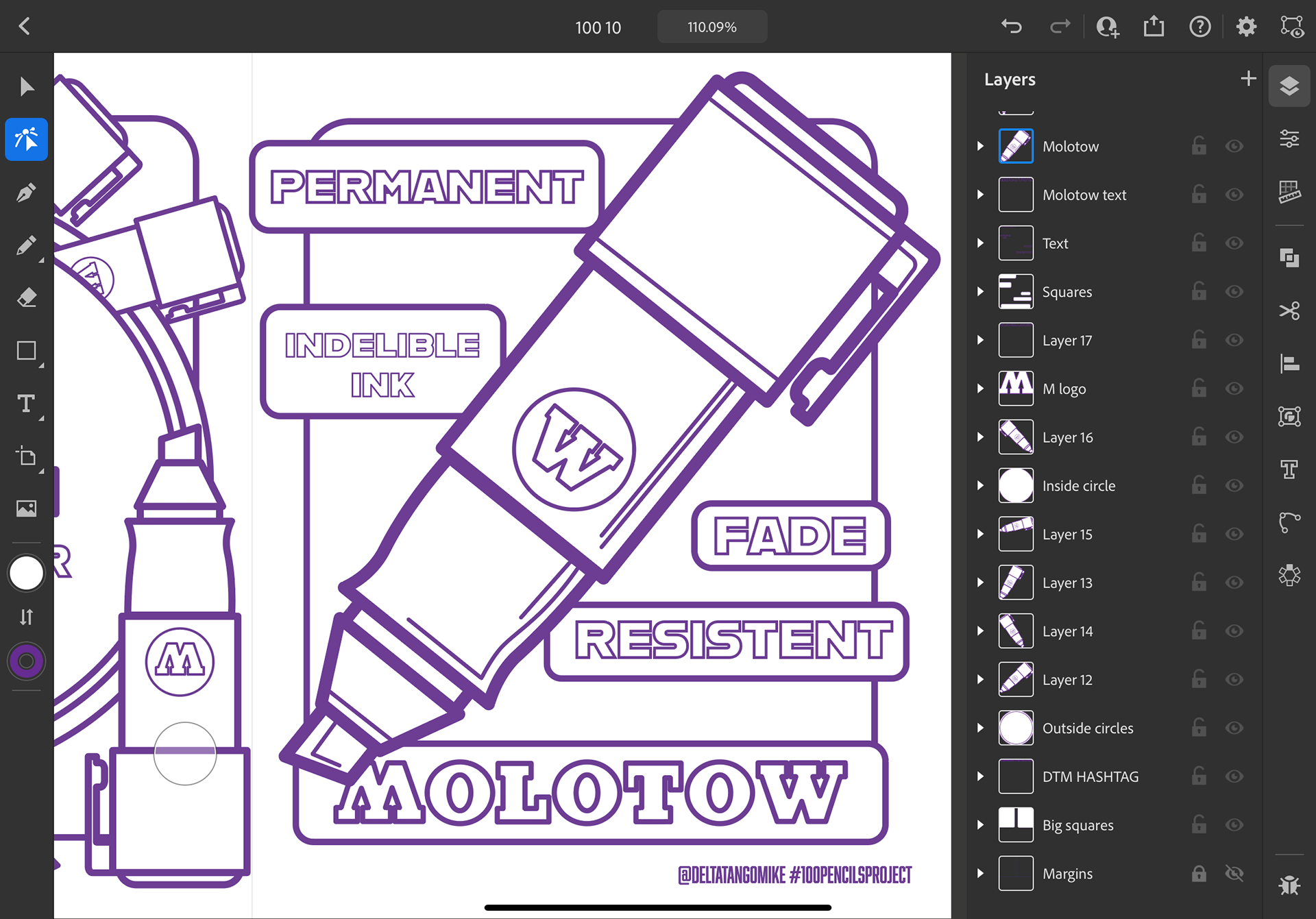
Task: Go back with the top-left arrow
Action: 25,27
